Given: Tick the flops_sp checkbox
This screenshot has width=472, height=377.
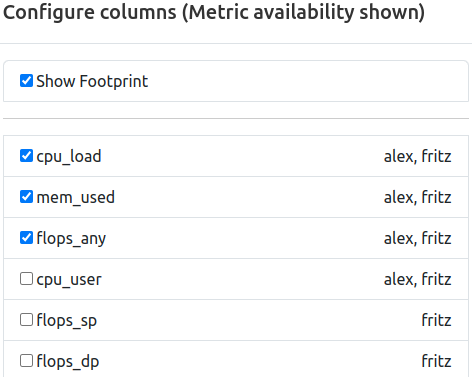Looking at the screenshot, I should pyautogui.click(x=26, y=320).
